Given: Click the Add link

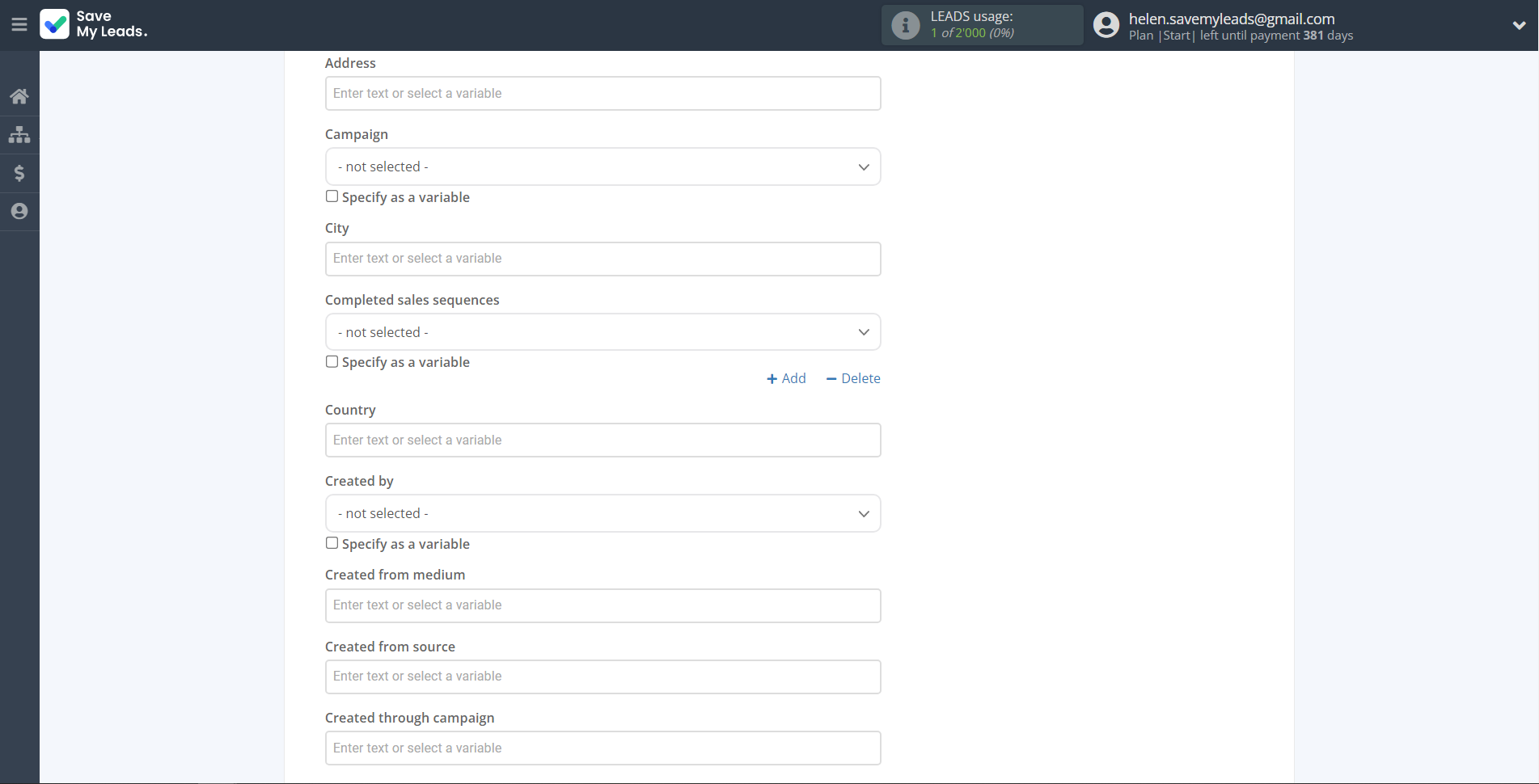Looking at the screenshot, I should point(786,378).
